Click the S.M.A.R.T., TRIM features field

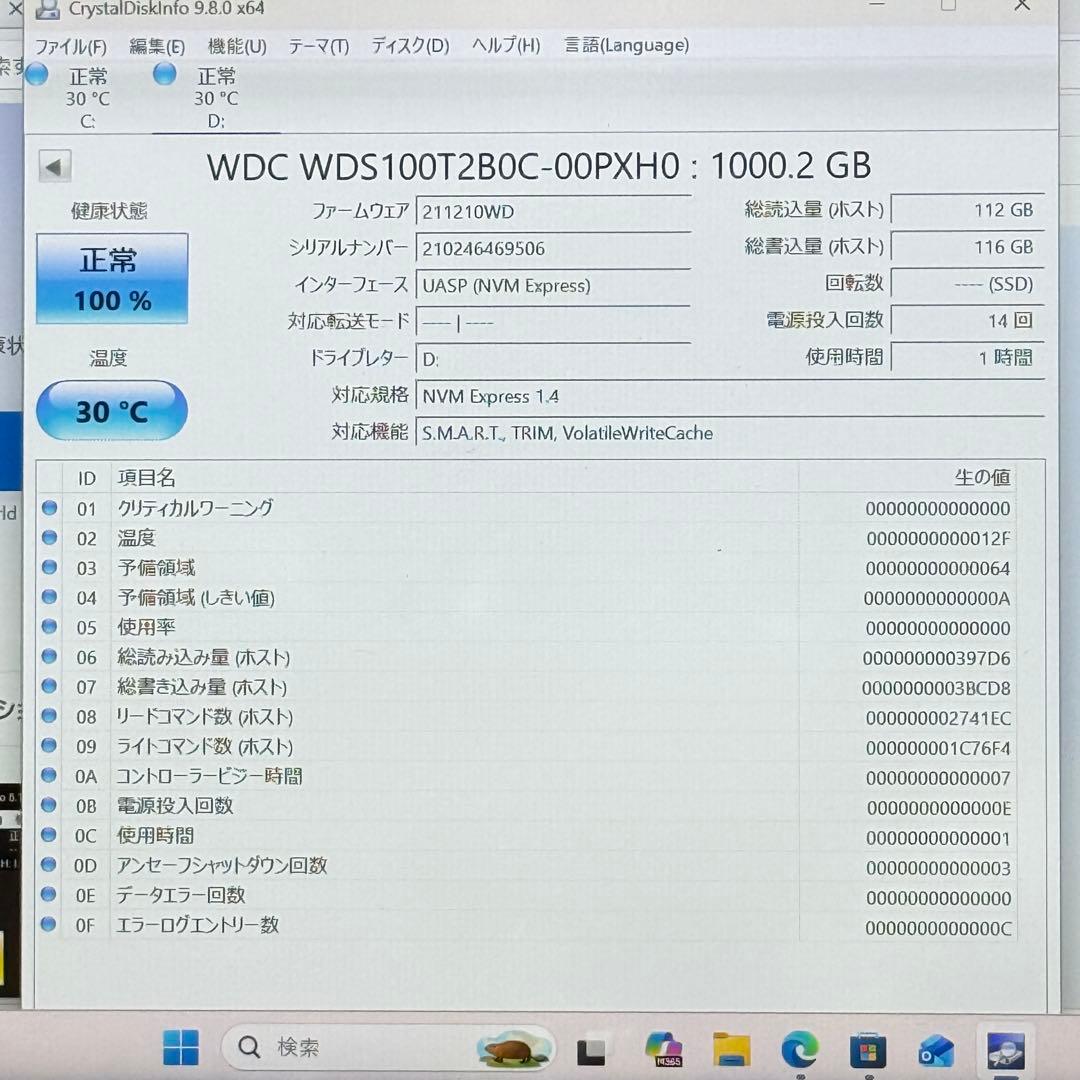[730, 433]
